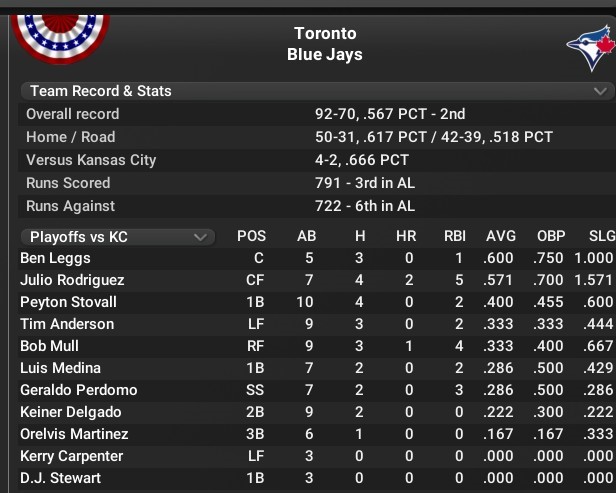The image size is (616, 493).
Task: Click Orelvis Martinez in the roster
Action: pyautogui.click(x=74, y=434)
